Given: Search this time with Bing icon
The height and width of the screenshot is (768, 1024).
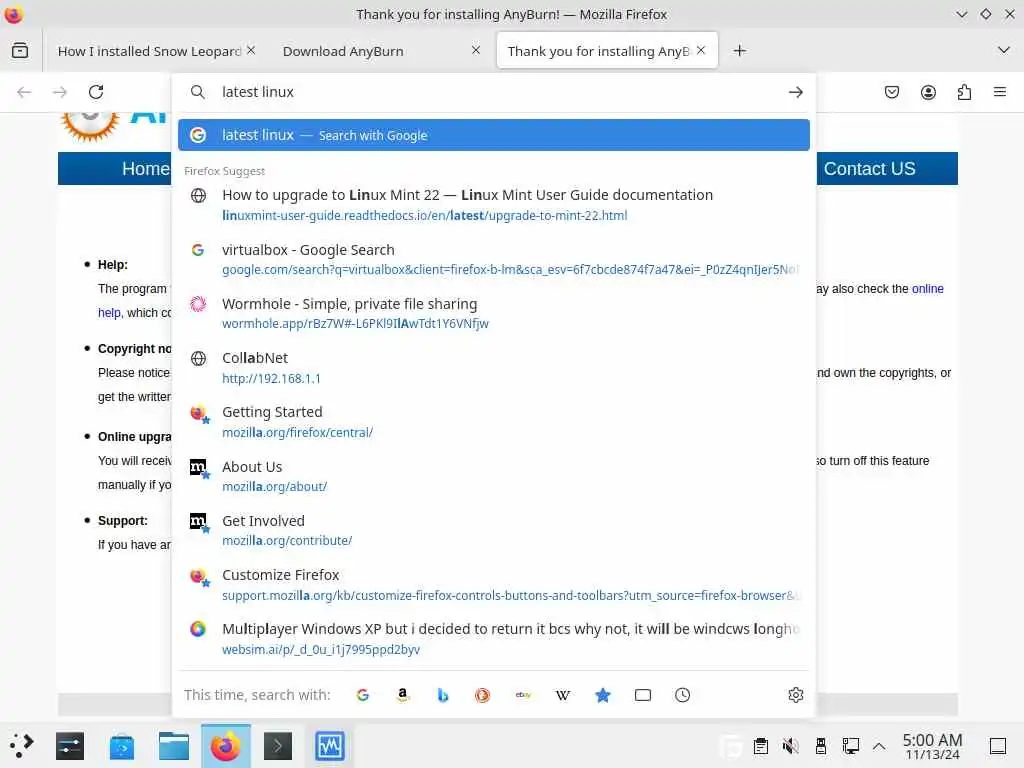Looking at the screenshot, I should coord(443,695).
